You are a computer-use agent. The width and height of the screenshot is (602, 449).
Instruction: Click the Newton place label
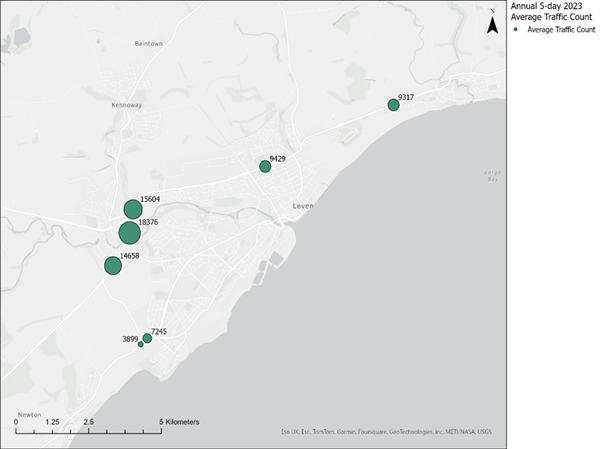(x=29, y=413)
